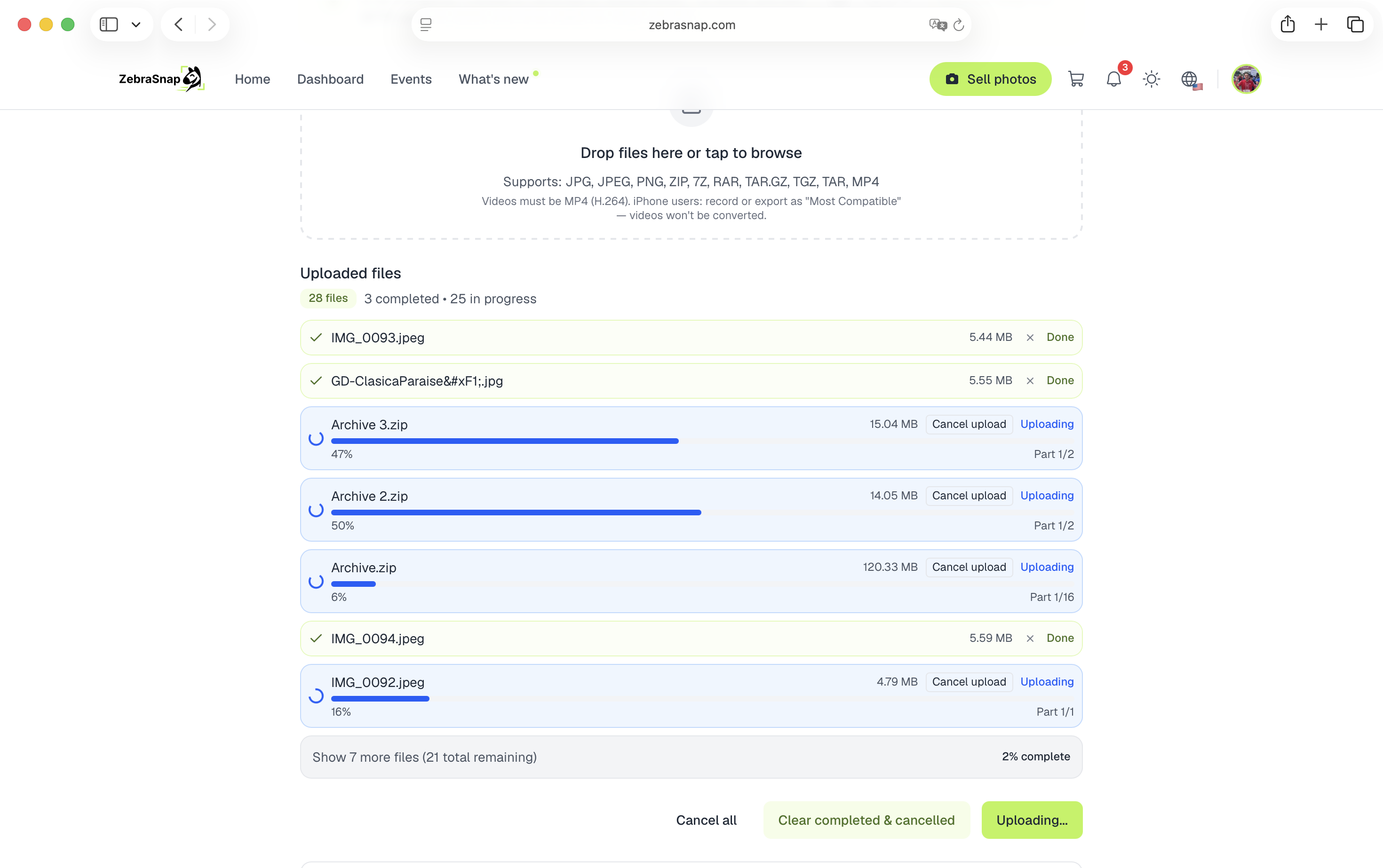Remove IMG_0094.jpeg with its X icon
This screenshot has height=868, width=1383.
pyautogui.click(x=1030, y=639)
